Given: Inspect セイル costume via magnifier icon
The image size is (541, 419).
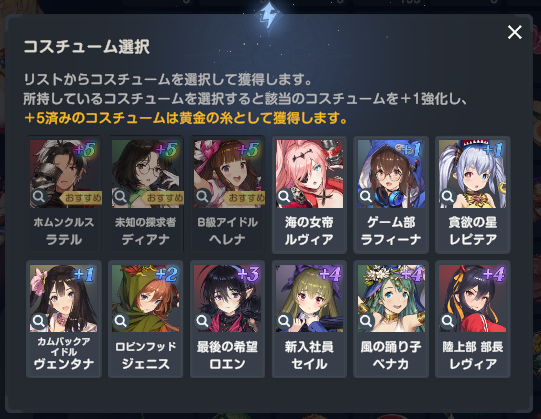Looking at the screenshot, I should 284,321.
